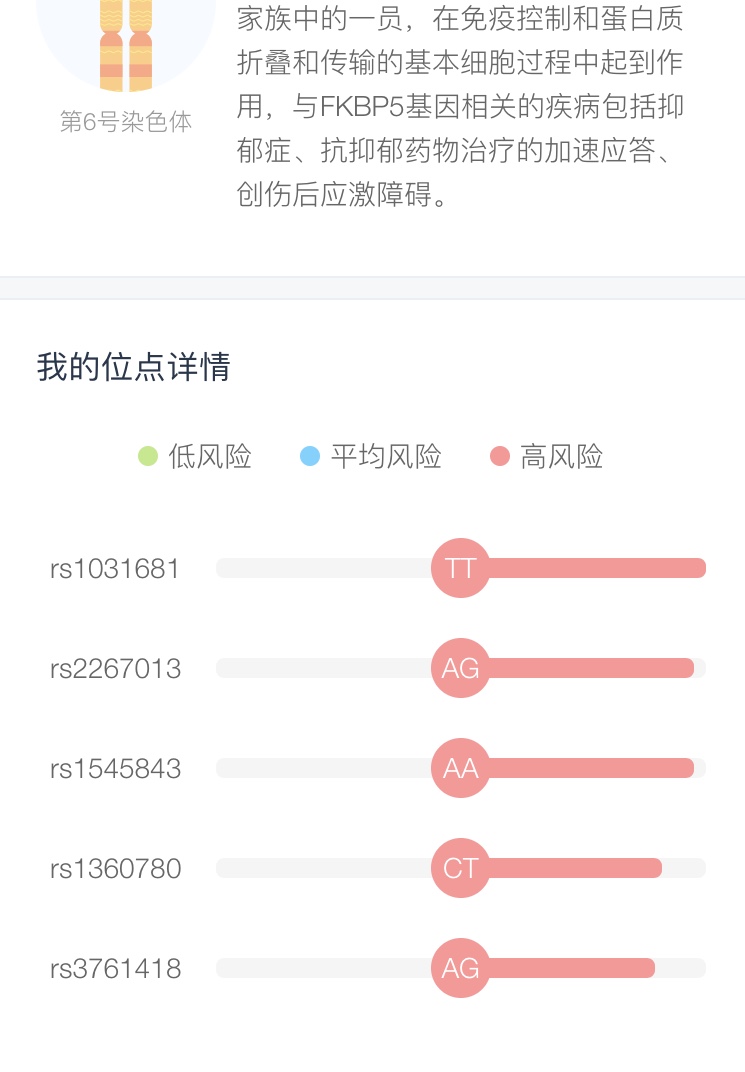Tap the red high-risk legend dot
The width and height of the screenshot is (745, 1072).
coord(500,456)
